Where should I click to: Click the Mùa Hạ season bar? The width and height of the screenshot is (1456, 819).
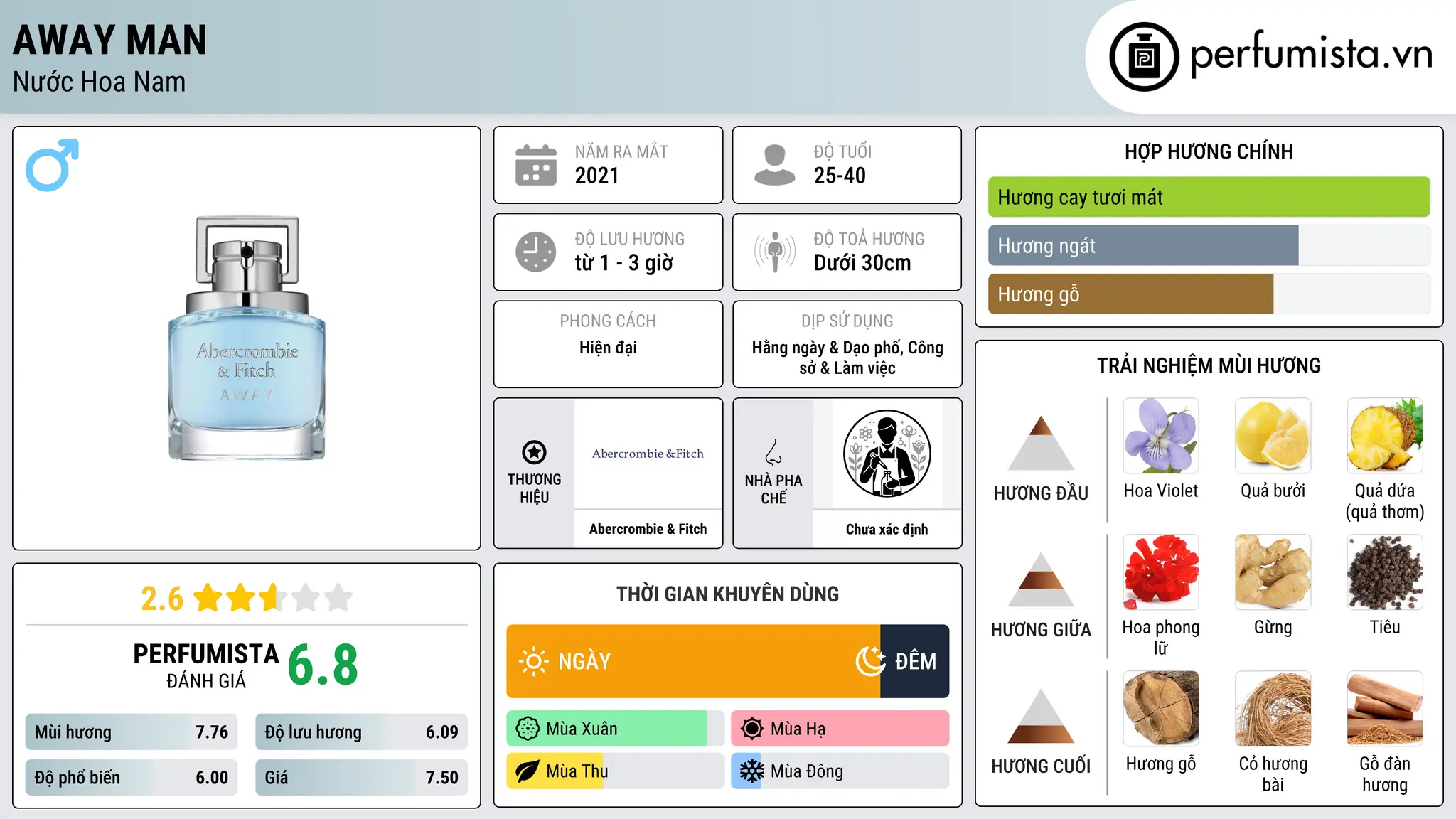840,729
